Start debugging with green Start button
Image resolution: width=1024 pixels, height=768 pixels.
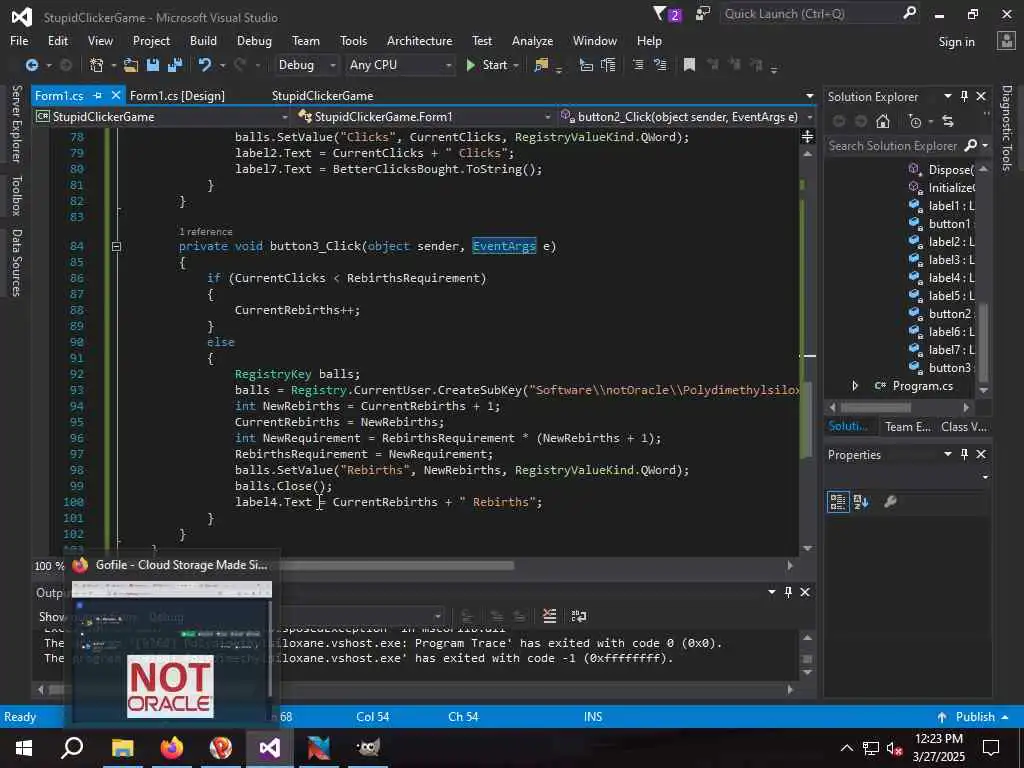pyautogui.click(x=487, y=65)
